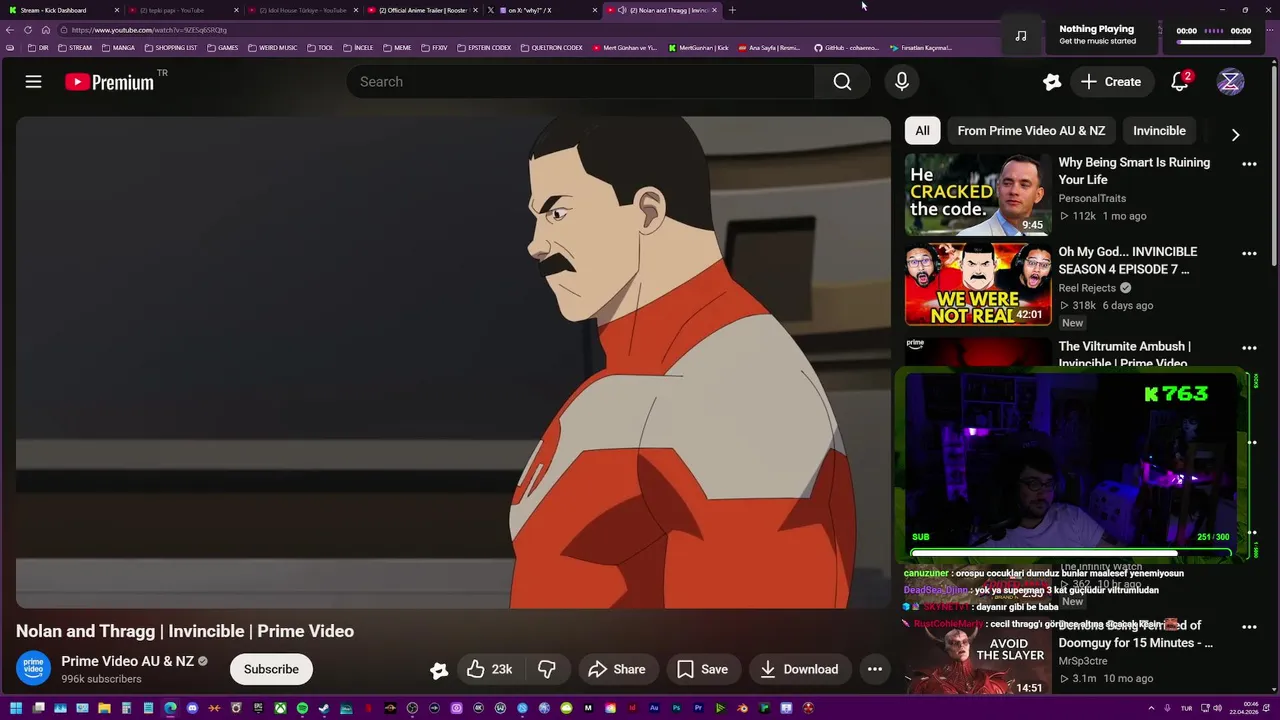Switch to the X why tab
Screen dimensions: 1280x720
pos(542,10)
